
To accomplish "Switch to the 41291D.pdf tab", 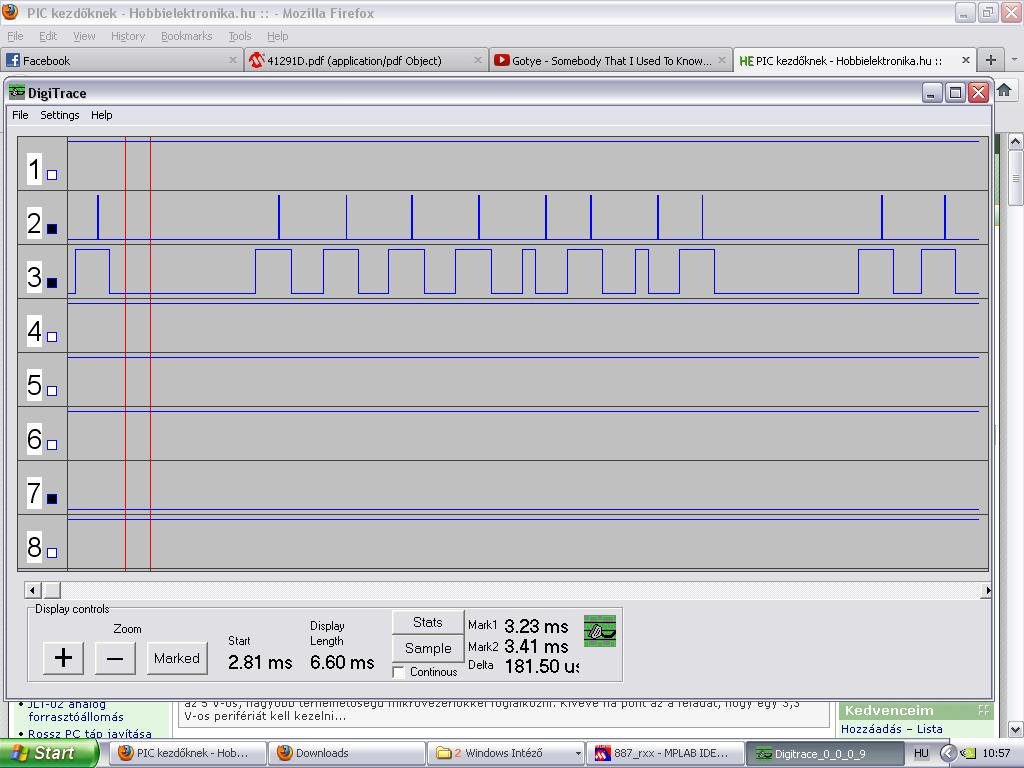I will [366, 61].
